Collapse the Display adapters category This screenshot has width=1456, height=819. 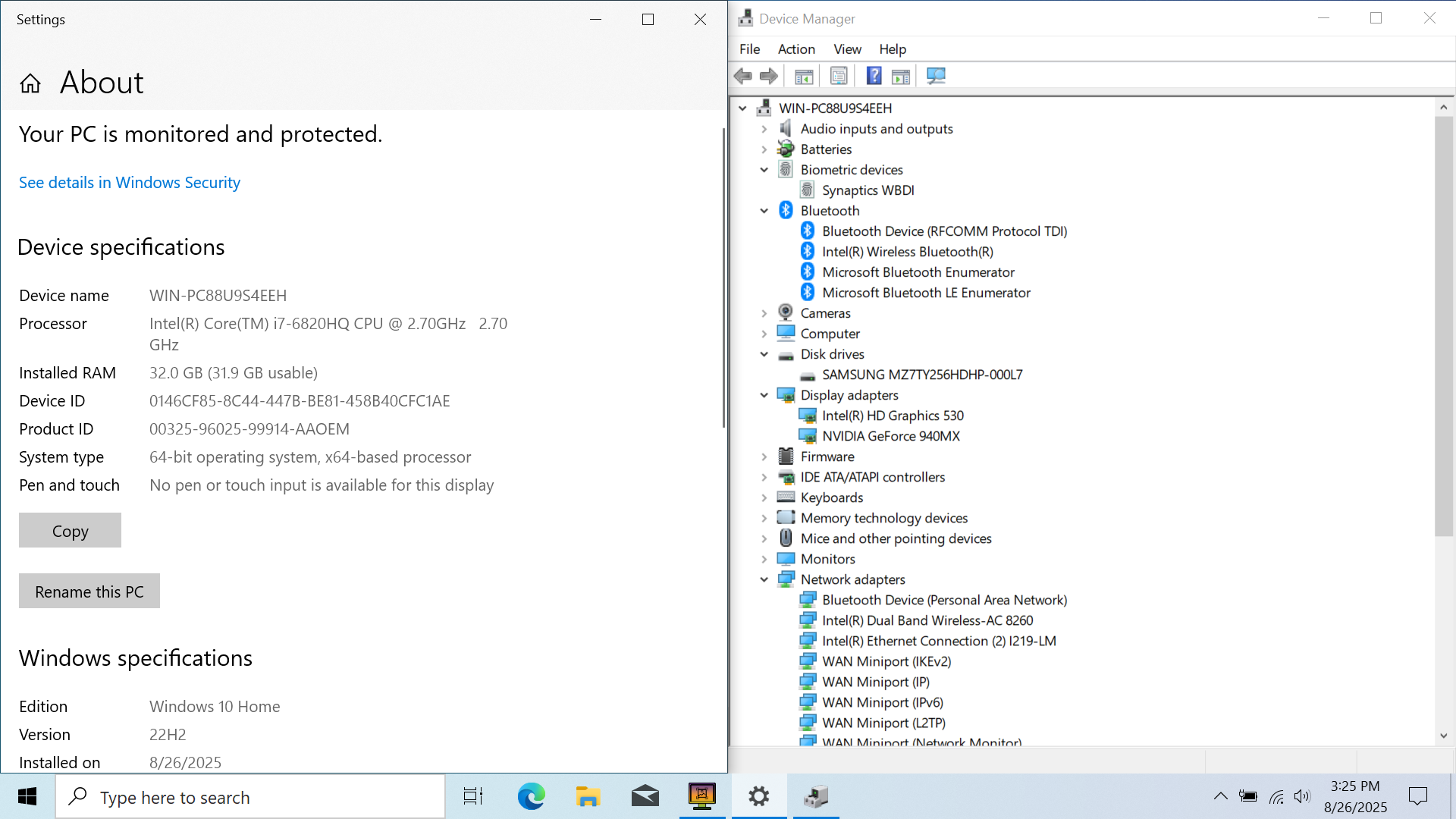[x=764, y=395]
